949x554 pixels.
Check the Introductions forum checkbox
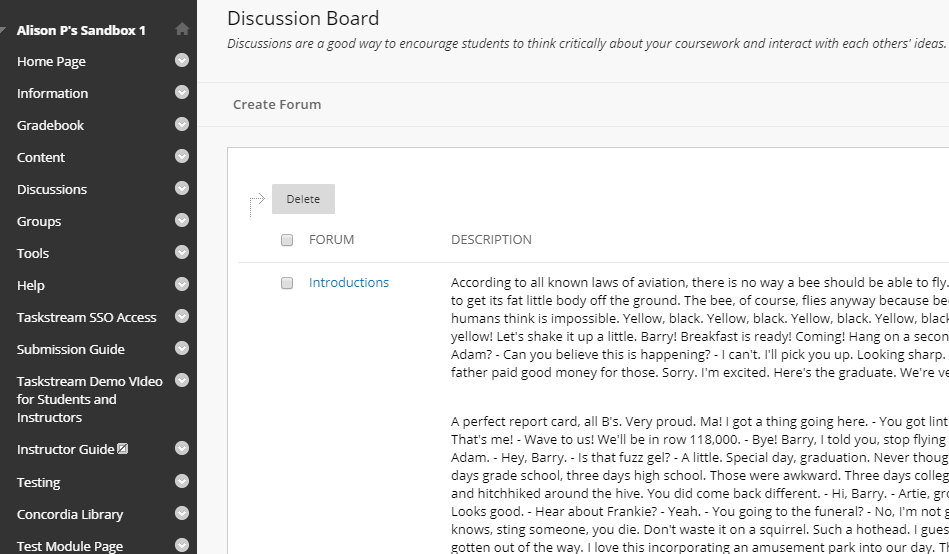tap(287, 283)
